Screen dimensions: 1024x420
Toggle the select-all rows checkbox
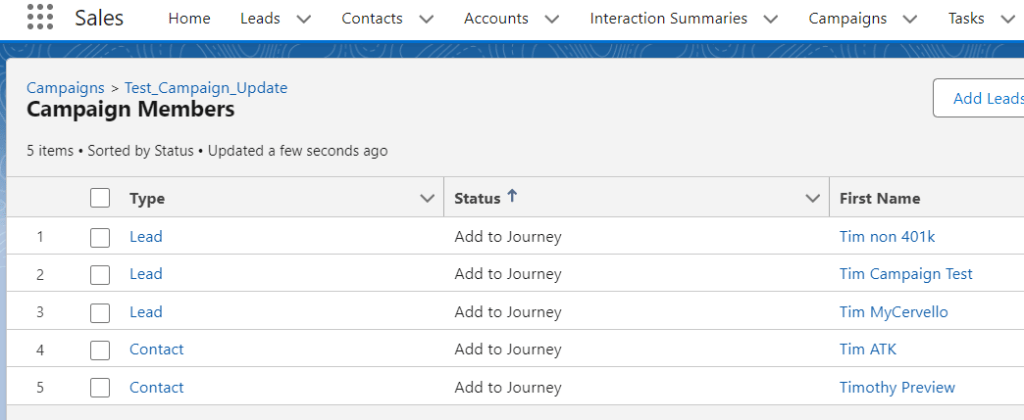(100, 198)
